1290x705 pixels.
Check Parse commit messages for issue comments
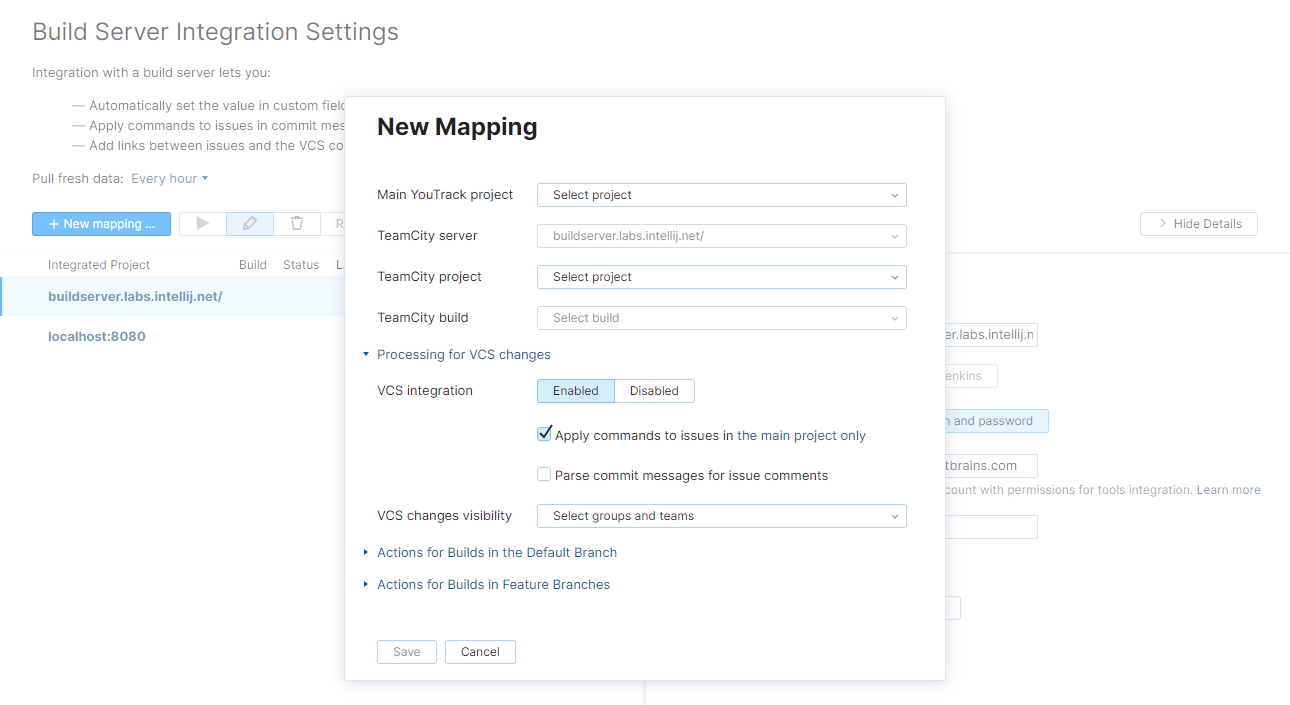point(544,475)
